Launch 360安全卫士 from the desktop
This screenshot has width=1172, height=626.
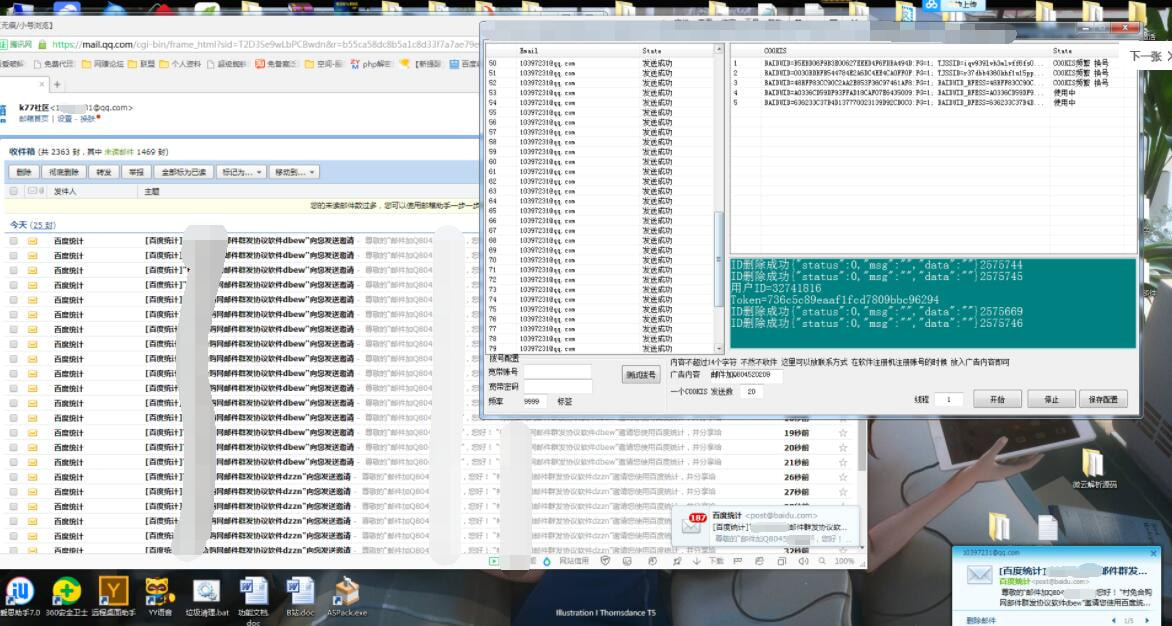(67, 595)
